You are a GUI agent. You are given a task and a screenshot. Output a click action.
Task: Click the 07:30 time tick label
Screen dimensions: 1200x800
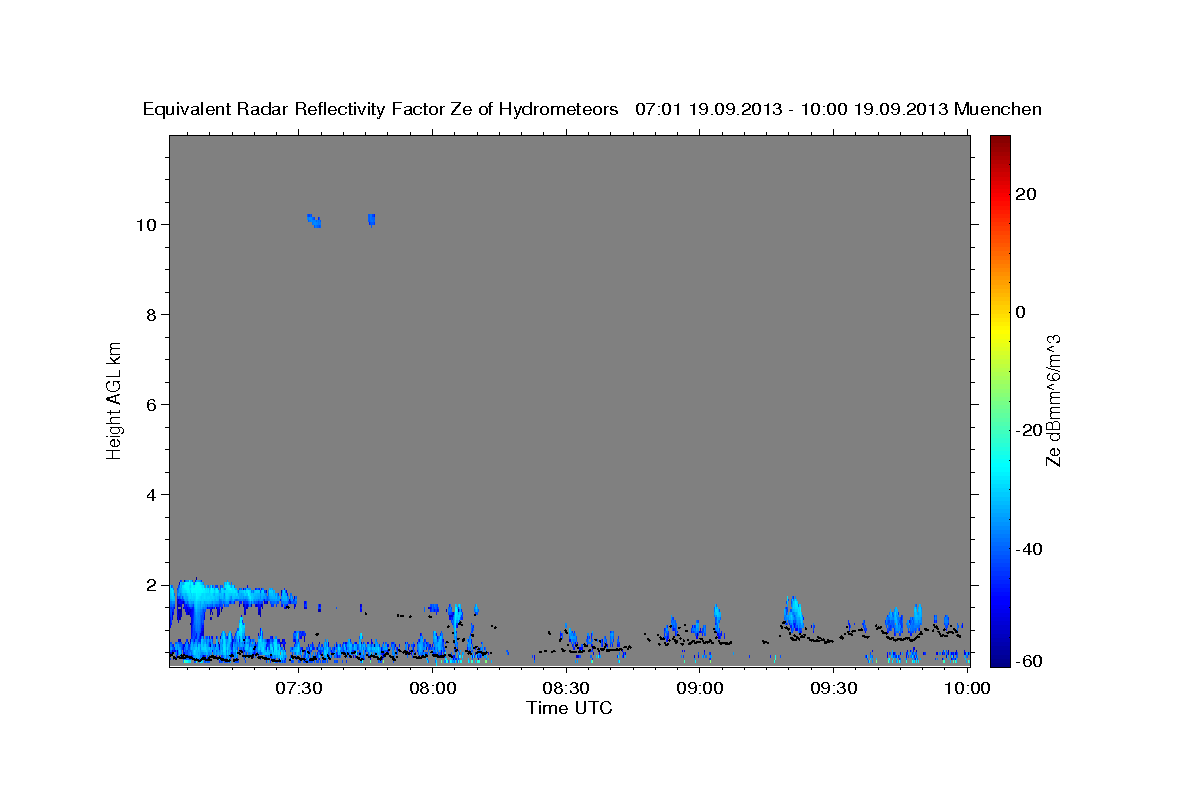coord(298,688)
